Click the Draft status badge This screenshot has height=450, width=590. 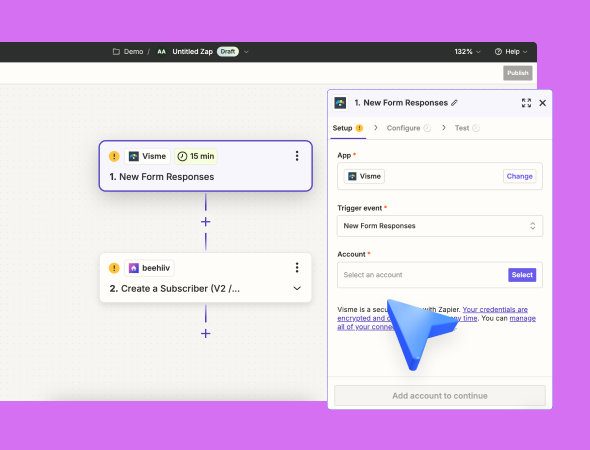(x=228, y=52)
